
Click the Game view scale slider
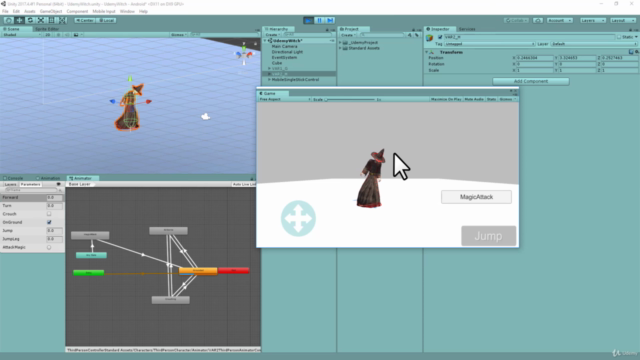pos(351,99)
